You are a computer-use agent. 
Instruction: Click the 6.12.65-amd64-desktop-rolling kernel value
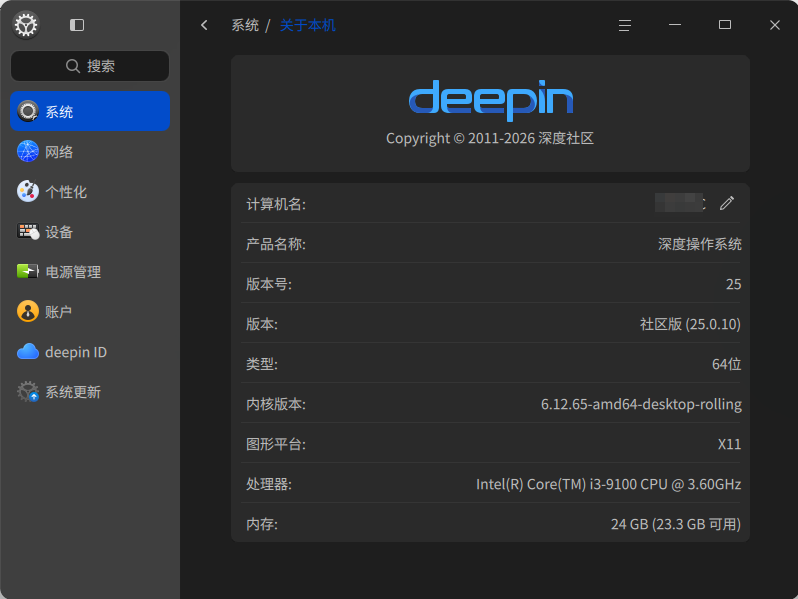pyautogui.click(x=641, y=404)
